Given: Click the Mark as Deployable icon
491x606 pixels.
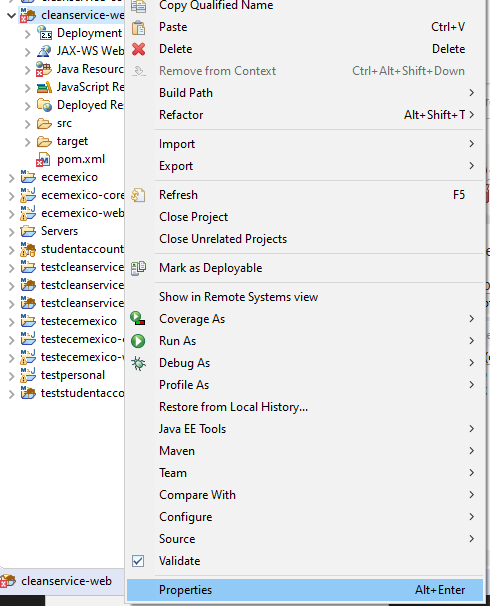Looking at the screenshot, I should tap(138, 268).
